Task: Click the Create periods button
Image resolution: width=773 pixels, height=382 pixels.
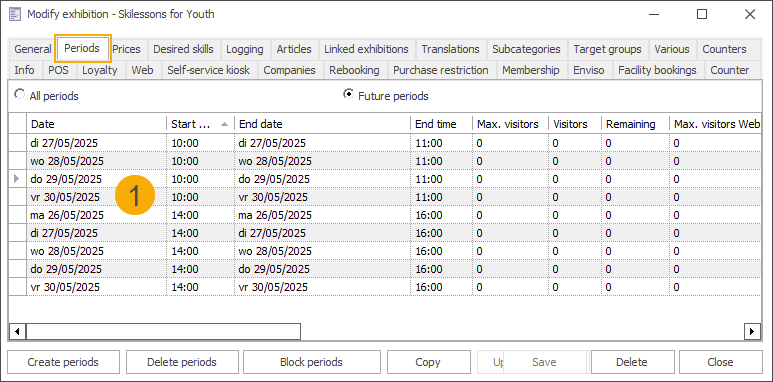Action: [x=63, y=362]
